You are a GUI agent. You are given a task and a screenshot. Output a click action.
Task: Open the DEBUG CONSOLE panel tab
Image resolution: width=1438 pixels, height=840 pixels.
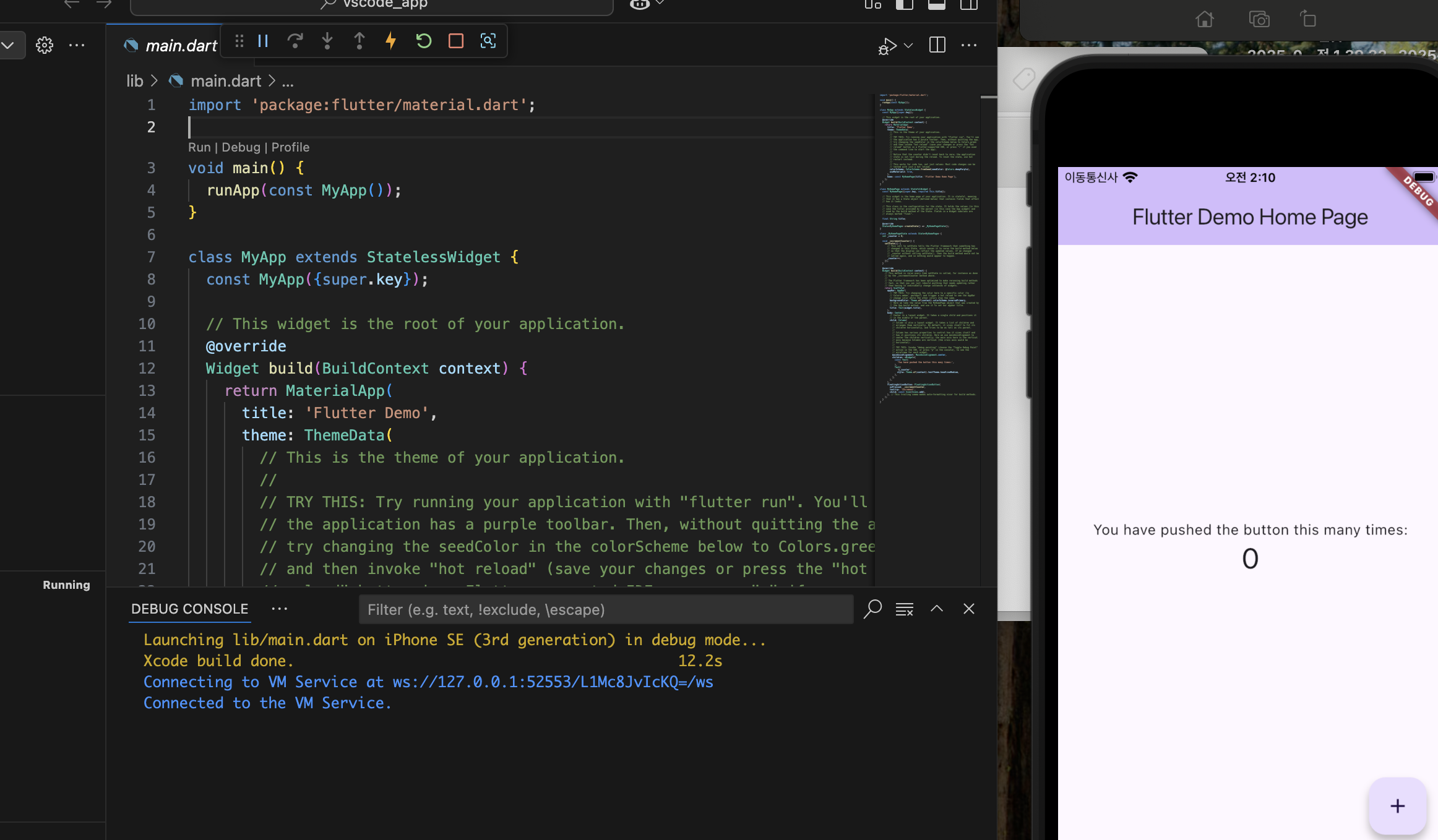tap(189, 609)
